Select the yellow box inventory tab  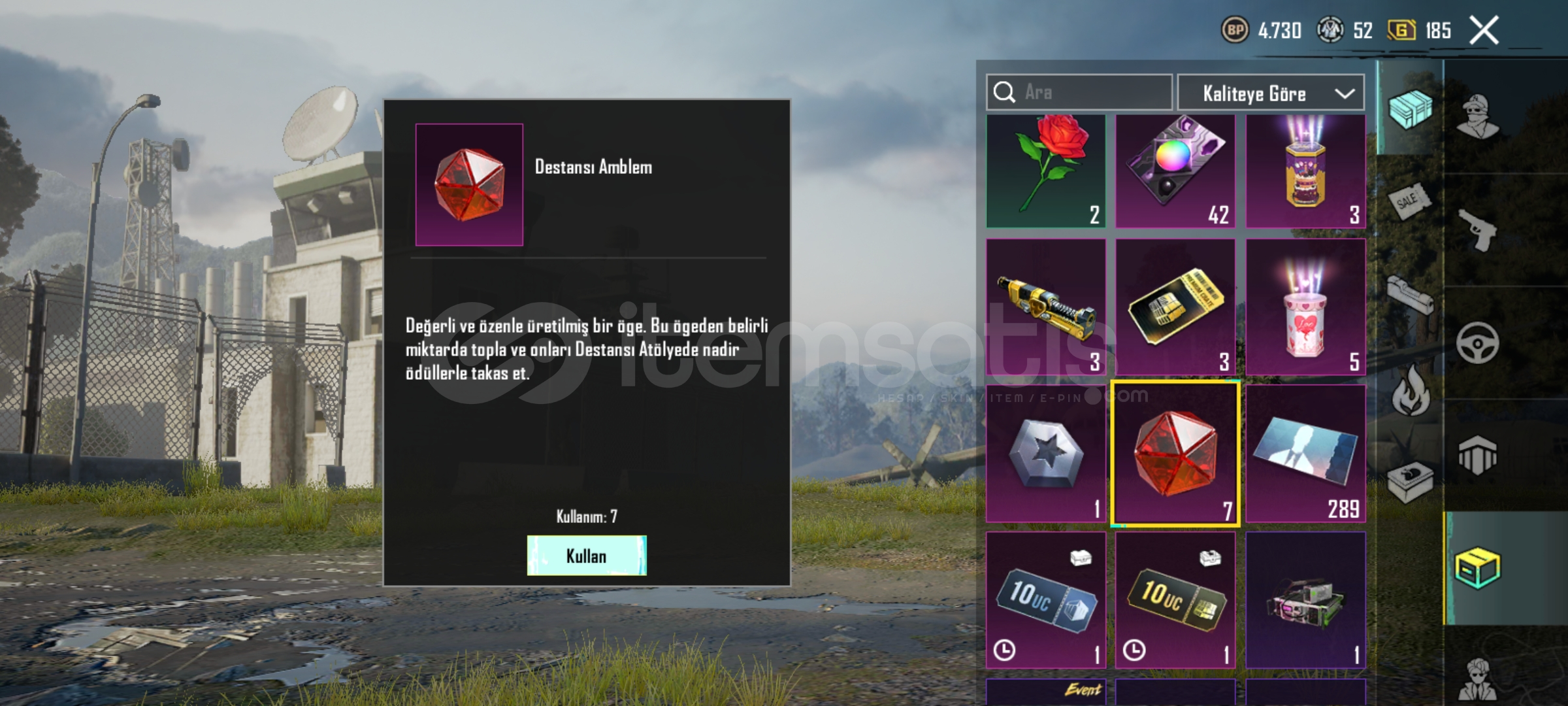point(1478,567)
